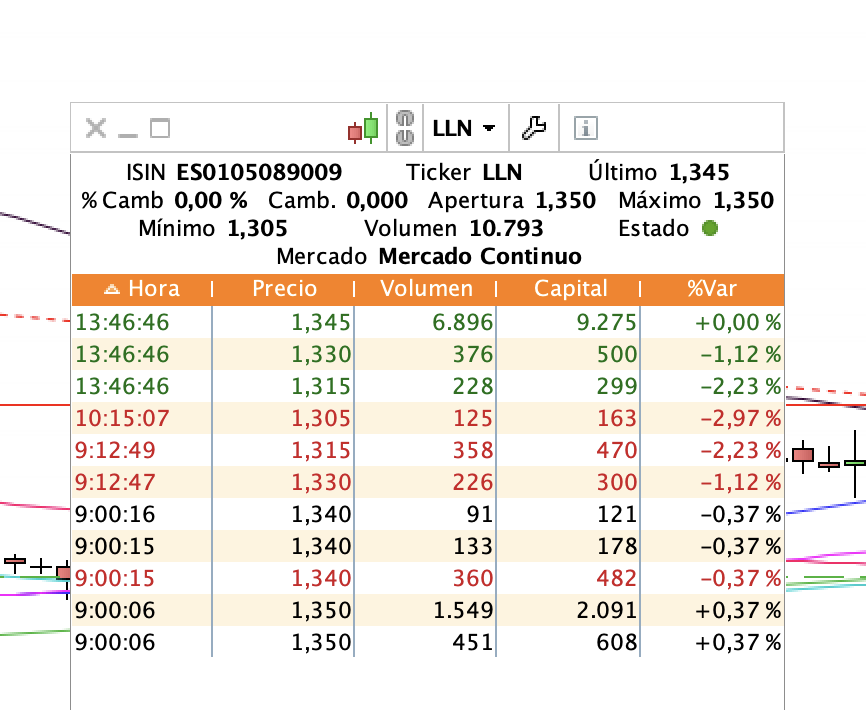
Task: Select the trade with volume 1.549
Action: (427, 610)
